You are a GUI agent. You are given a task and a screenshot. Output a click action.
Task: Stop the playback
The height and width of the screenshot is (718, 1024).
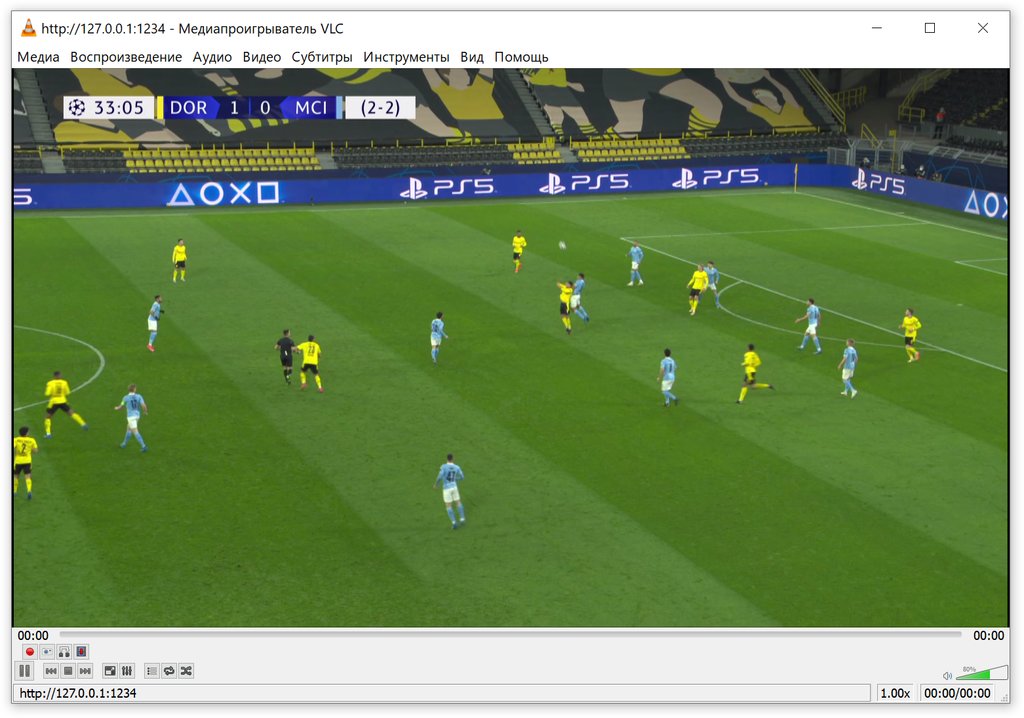pyautogui.click(x=68, y=671)
